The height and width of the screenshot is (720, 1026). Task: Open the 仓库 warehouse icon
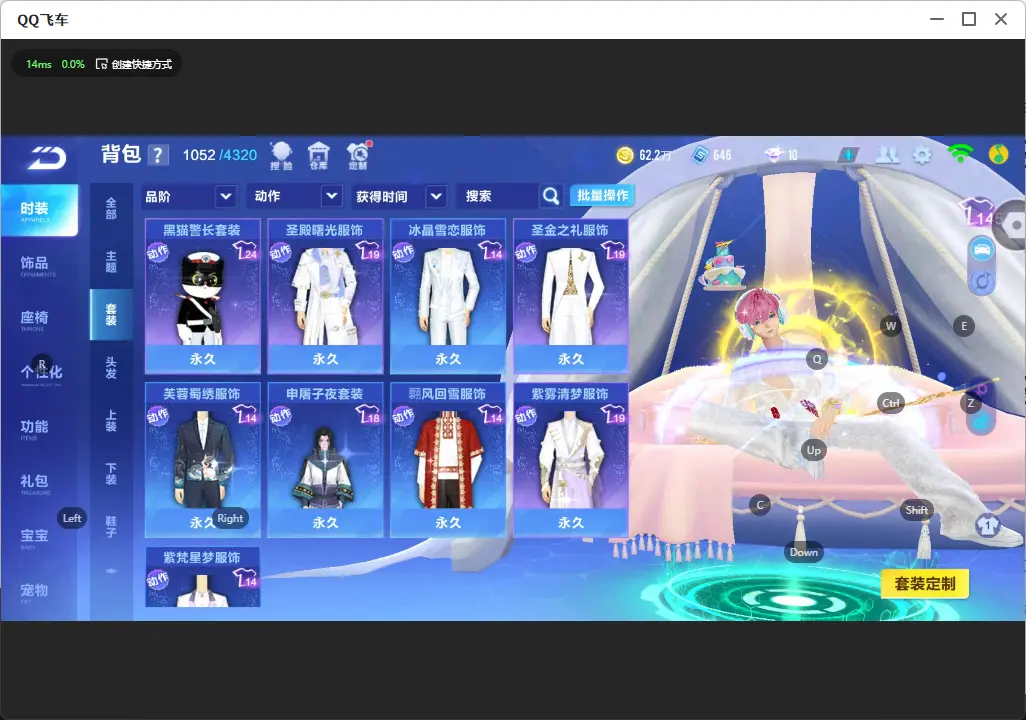(x=319, y=156)
